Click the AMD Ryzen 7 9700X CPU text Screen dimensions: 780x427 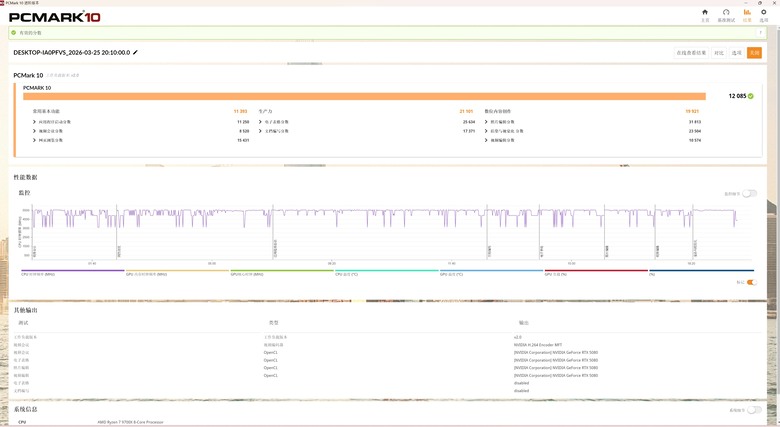pyautogui.click(x=130, y=422)
